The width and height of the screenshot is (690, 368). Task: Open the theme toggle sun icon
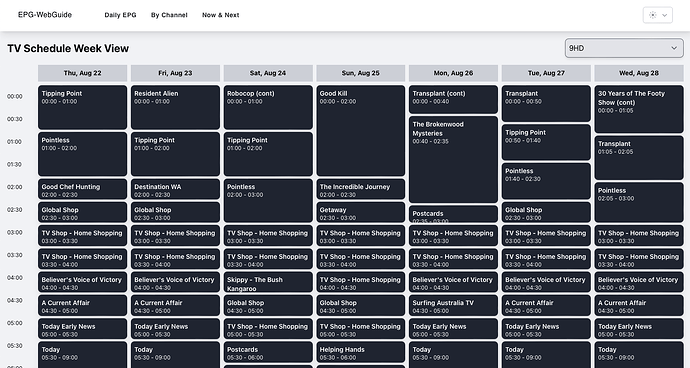653,15
